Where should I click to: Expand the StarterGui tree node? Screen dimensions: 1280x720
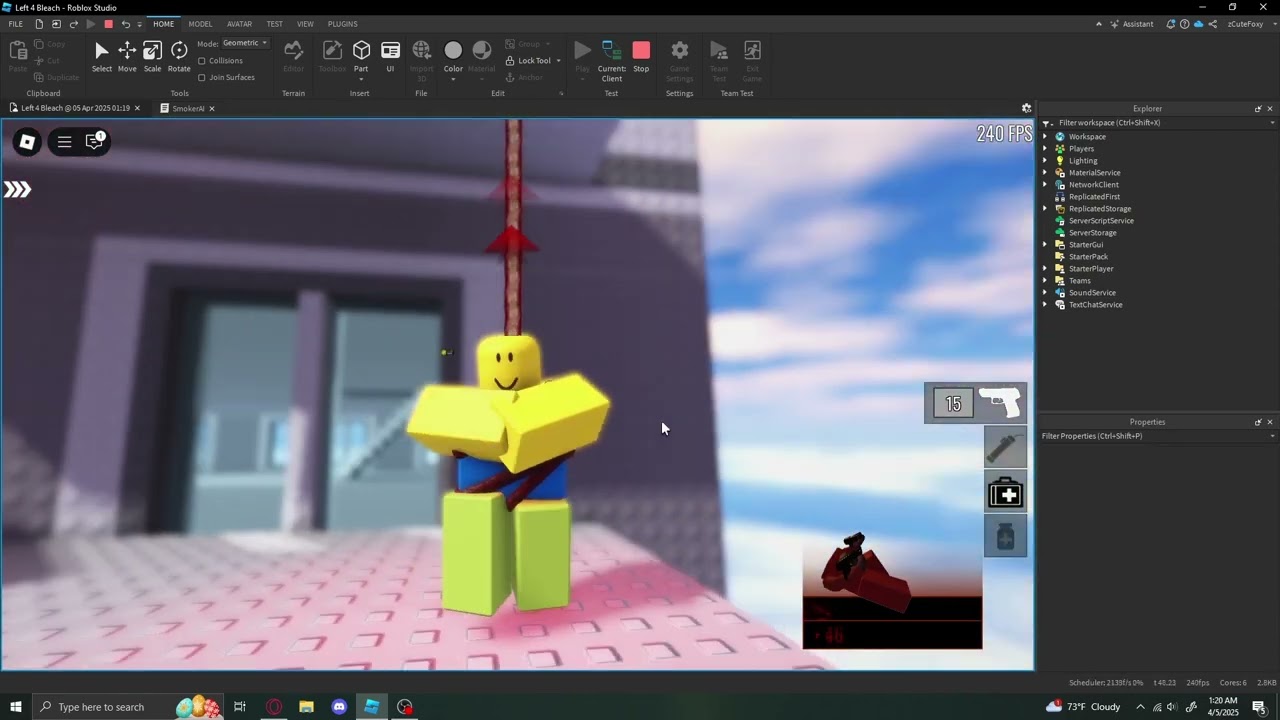pyautogui.click(x=1045, y=245)
